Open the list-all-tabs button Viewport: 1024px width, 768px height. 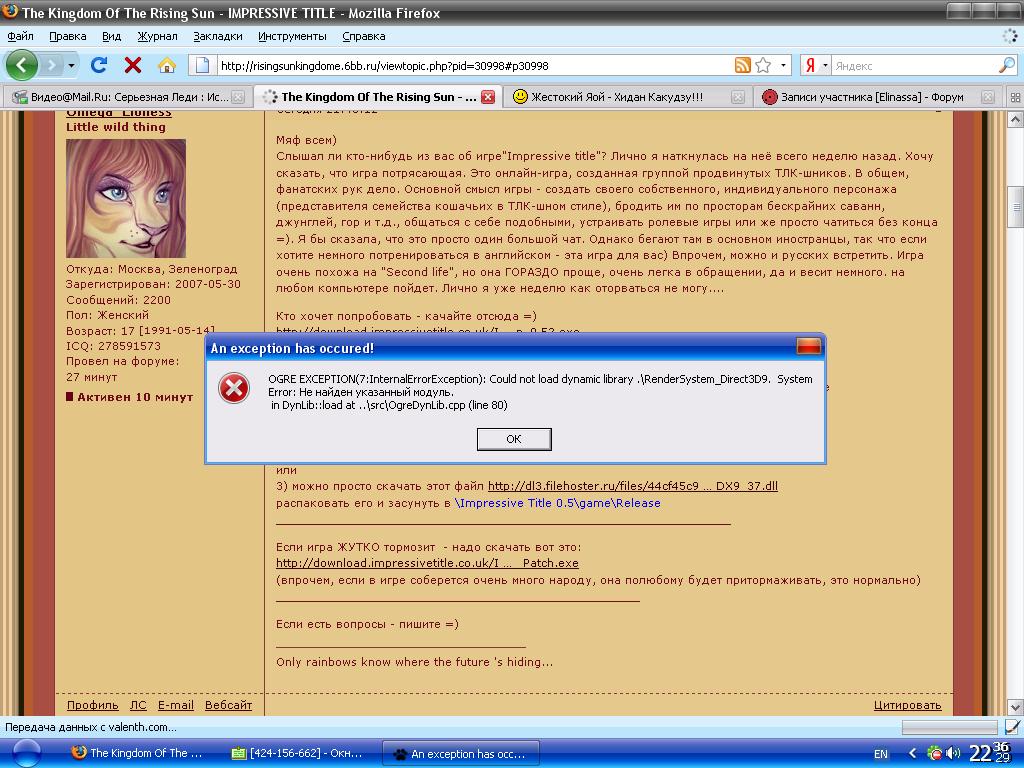point(1015,97)
